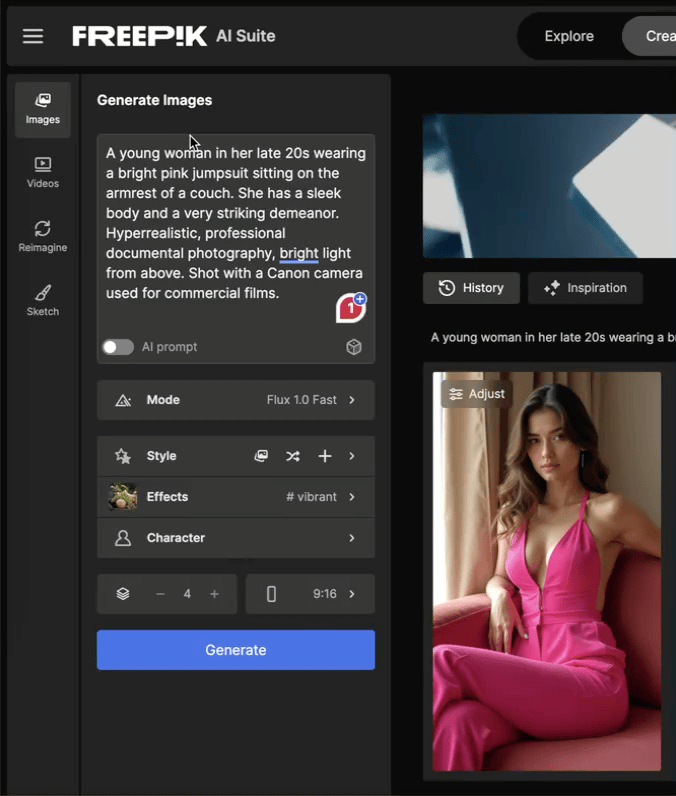Click the Adjust button on generated image
676x796 pixels.
(477, 394)
